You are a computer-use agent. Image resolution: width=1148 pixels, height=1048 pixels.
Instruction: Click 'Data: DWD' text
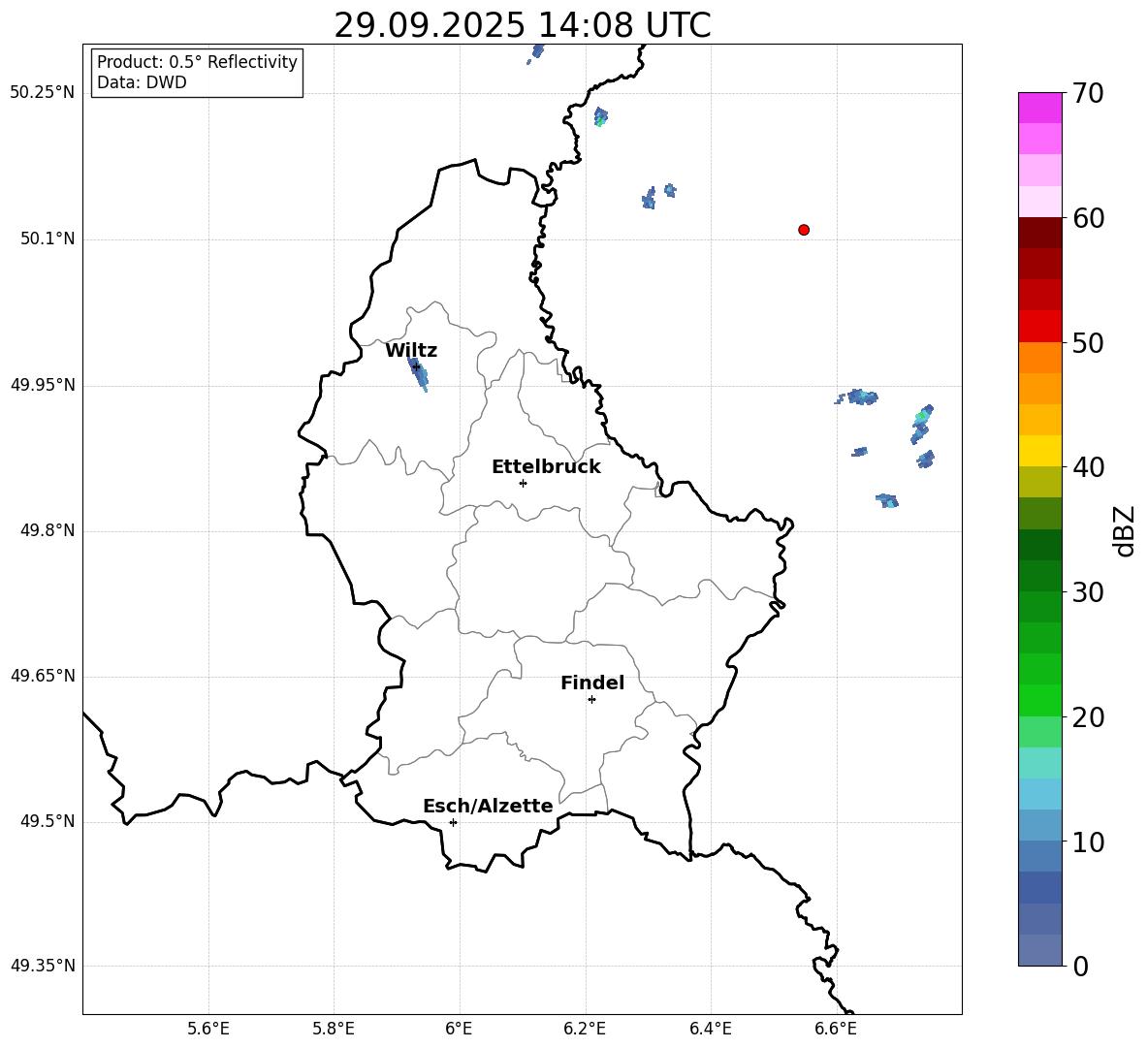(142, 82)
